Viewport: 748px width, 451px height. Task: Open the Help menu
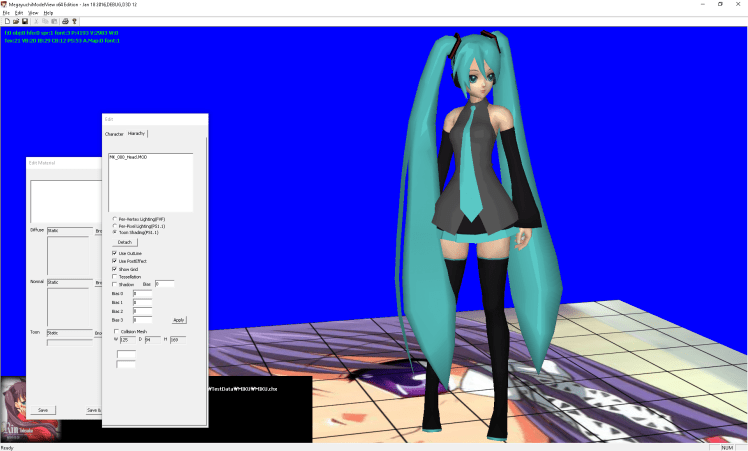pos(48,13)
